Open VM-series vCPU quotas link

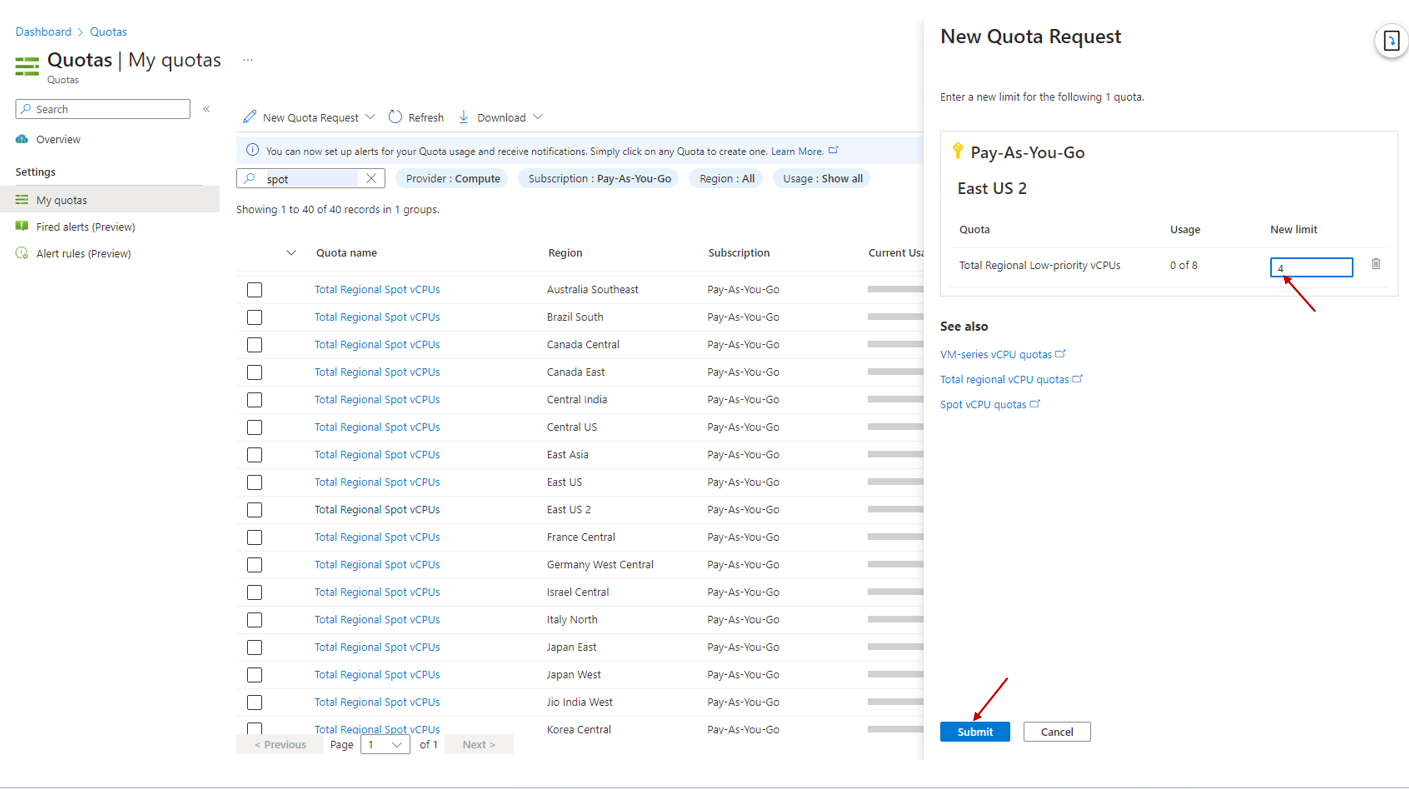coord(996,354)
